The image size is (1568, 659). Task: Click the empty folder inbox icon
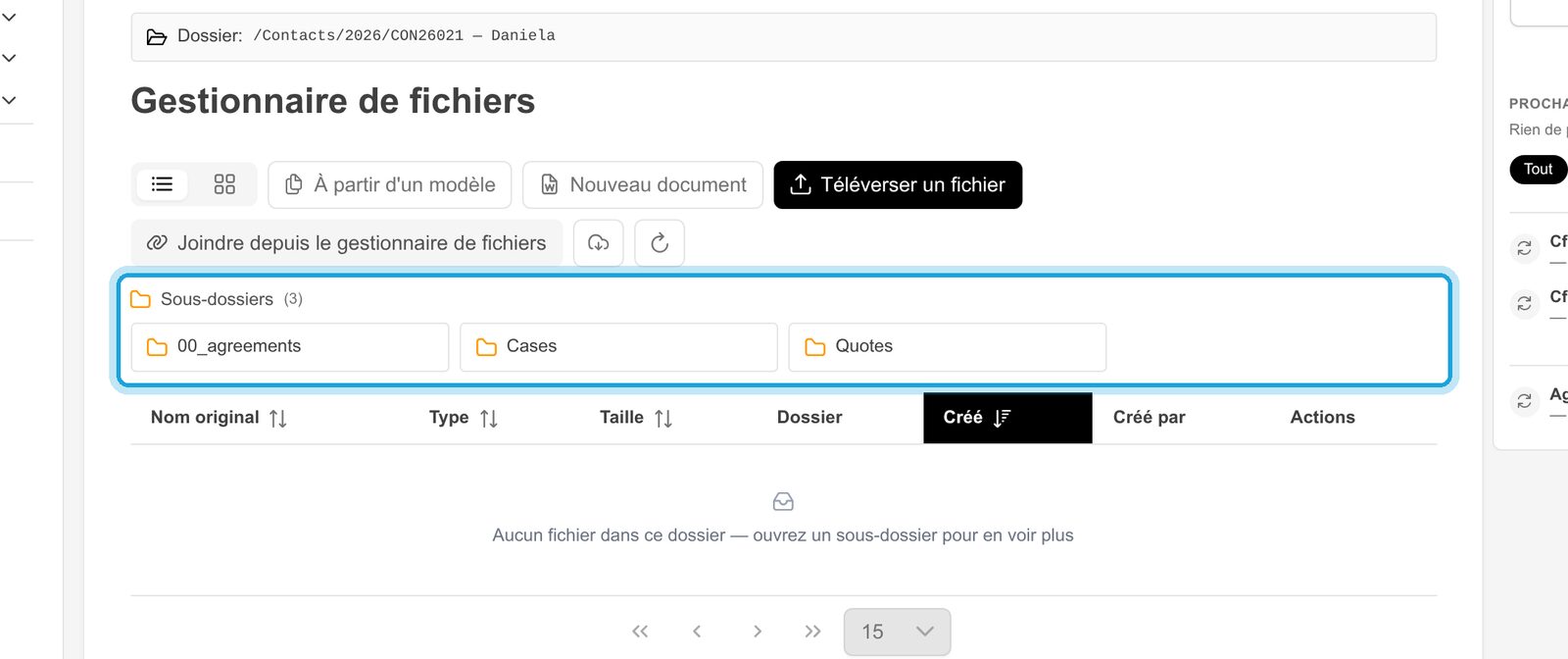[783, 502]
